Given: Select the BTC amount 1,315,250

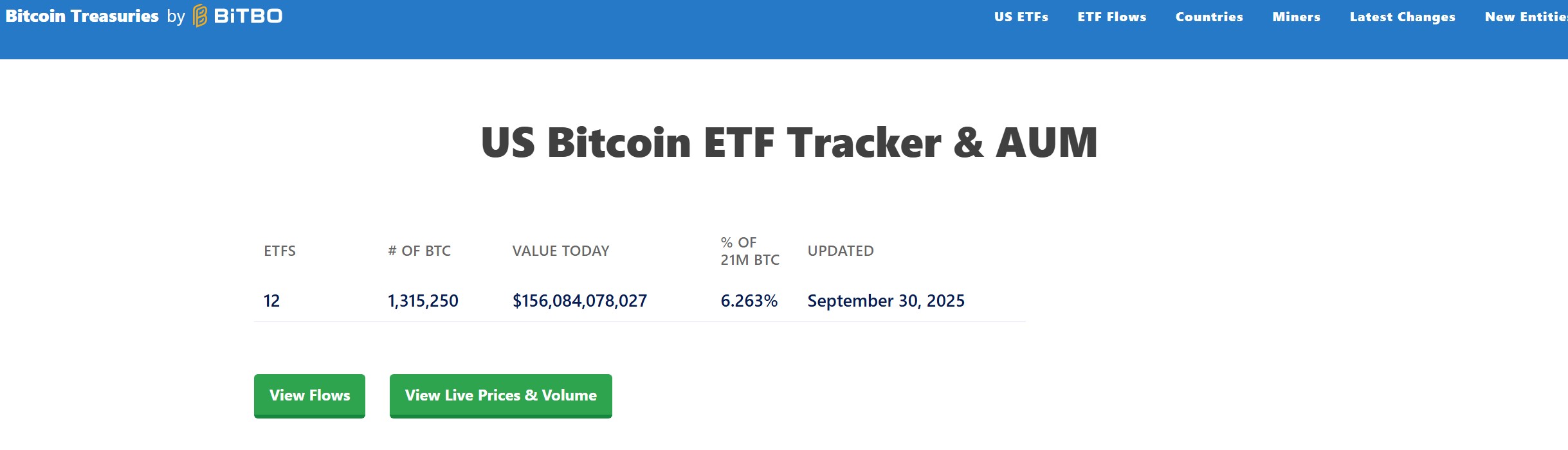Looking at the screenshot, I should point(424,300).
